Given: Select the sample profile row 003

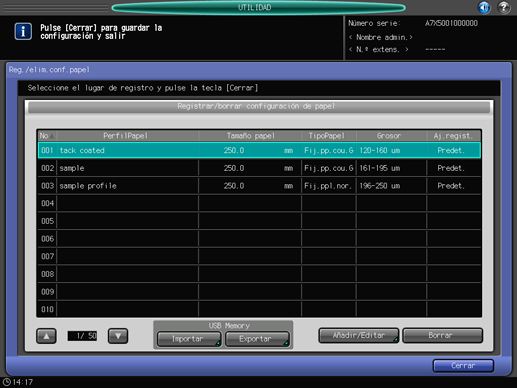Looking at the screenshot, I should [x=259, y=186].
